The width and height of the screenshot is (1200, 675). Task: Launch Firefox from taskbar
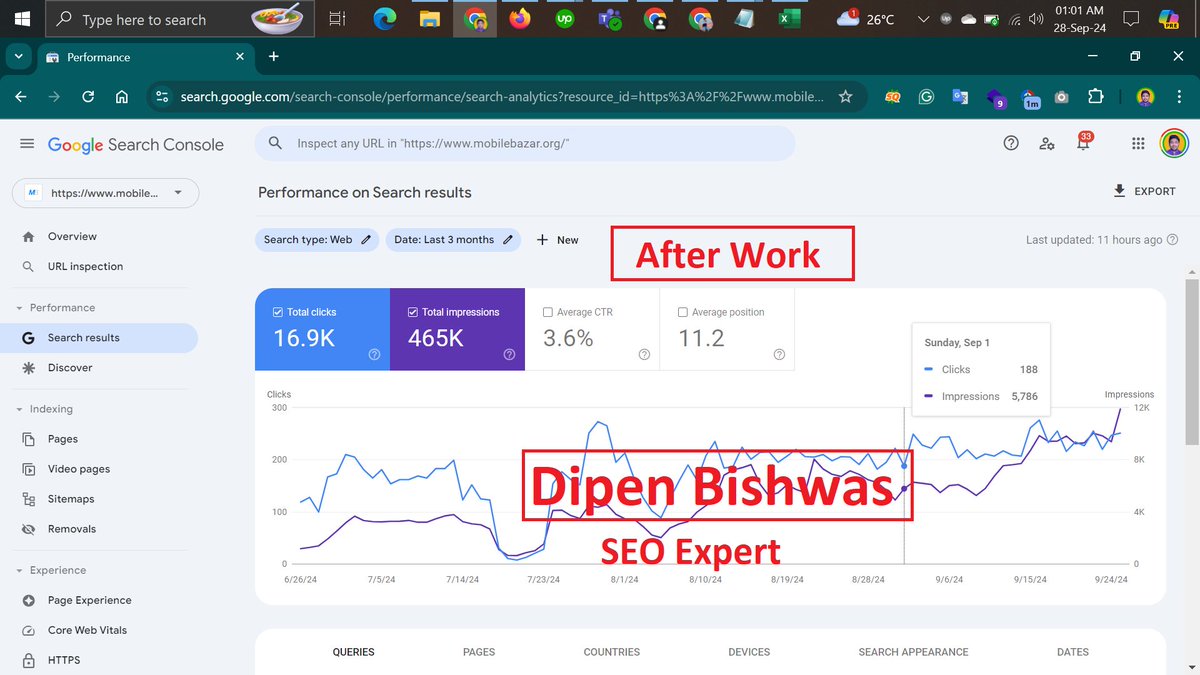pyautogui.click(x=519, y=19)
